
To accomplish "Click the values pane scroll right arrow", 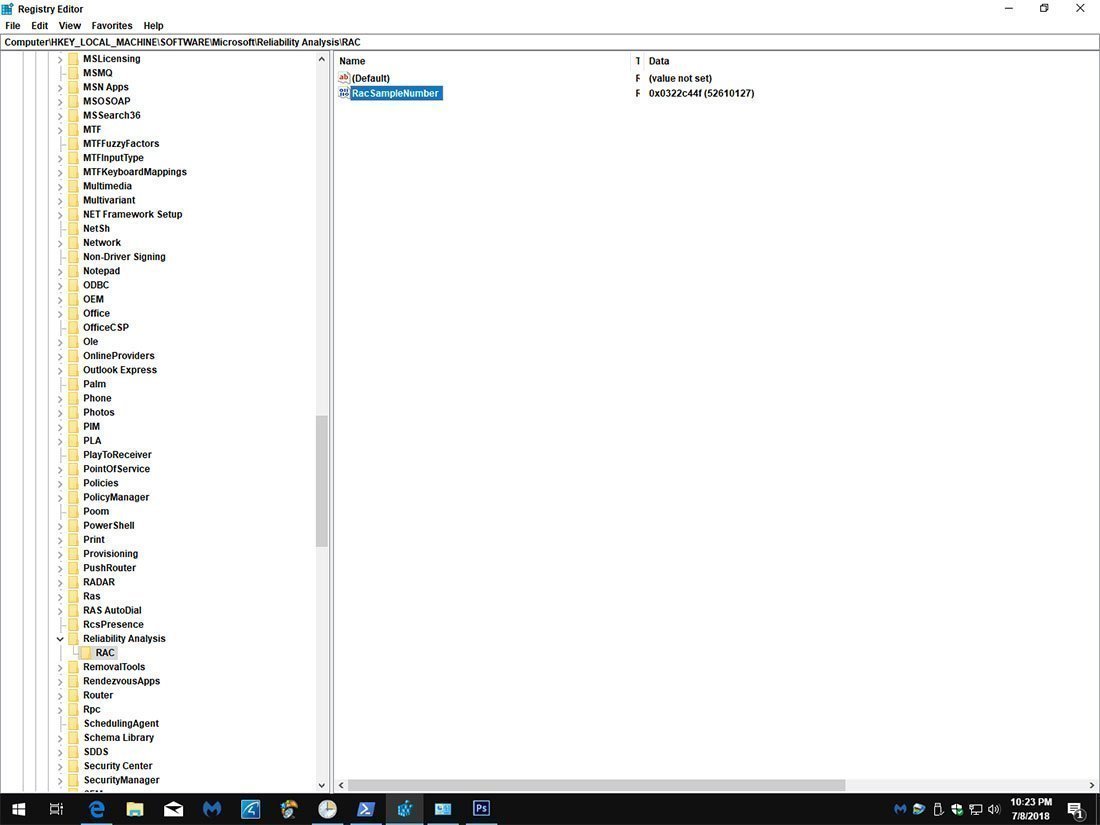I will (x=1092, y=786).
